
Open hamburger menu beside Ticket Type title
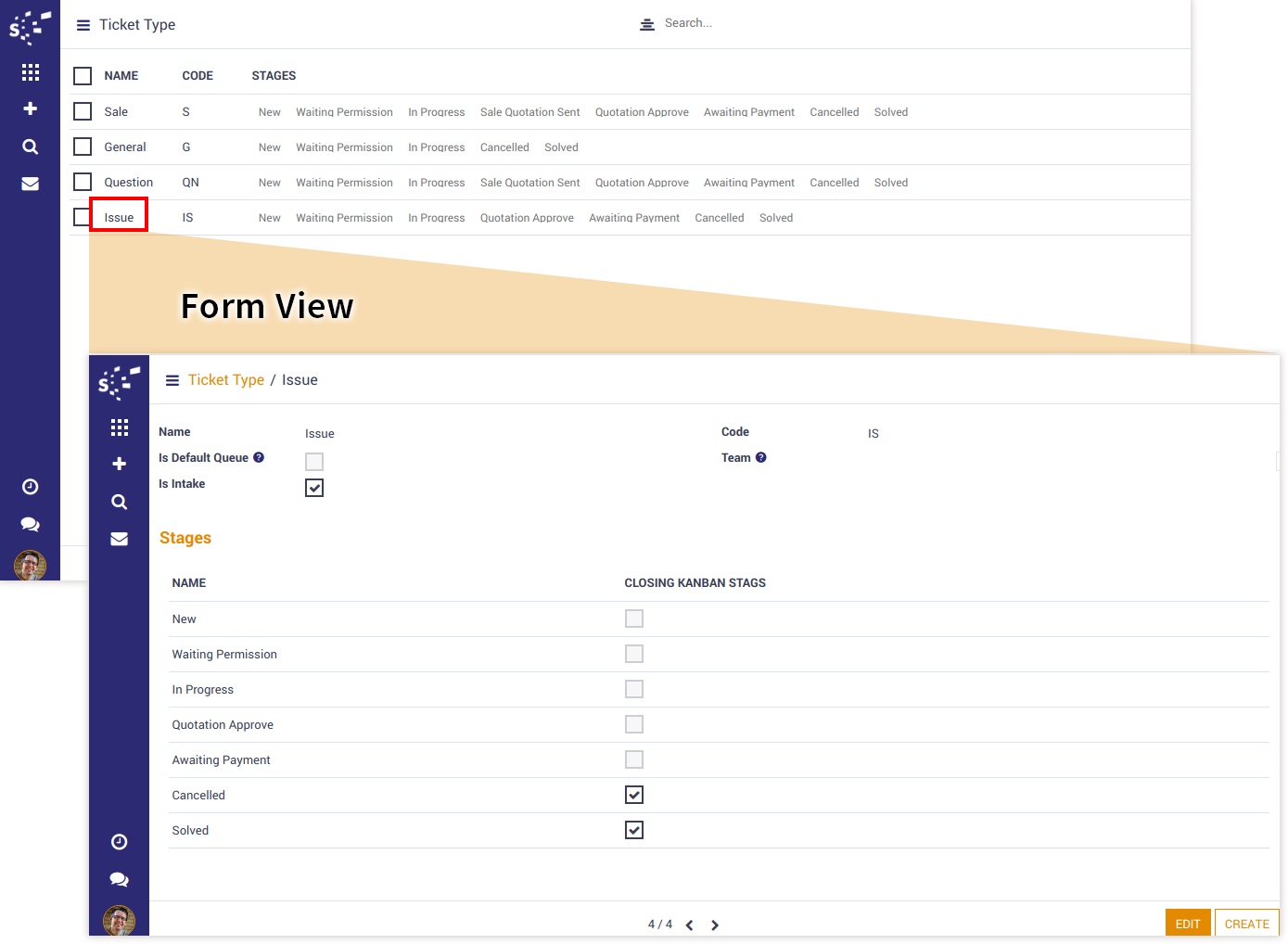(83, 25)
